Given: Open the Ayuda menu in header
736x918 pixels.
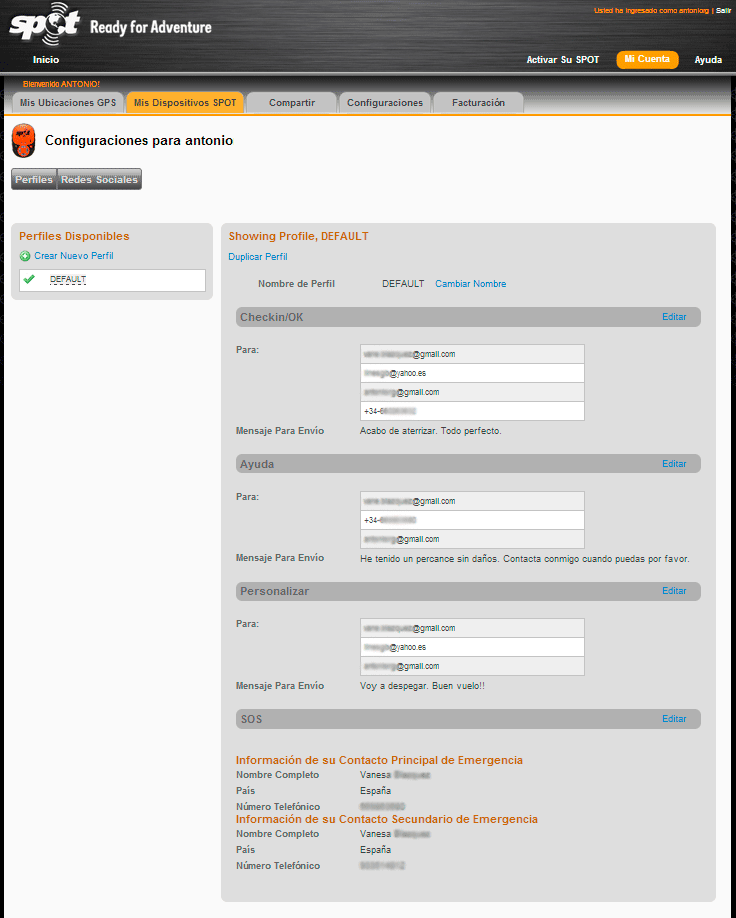Looking at the screenshot, I should pos(708,60).
